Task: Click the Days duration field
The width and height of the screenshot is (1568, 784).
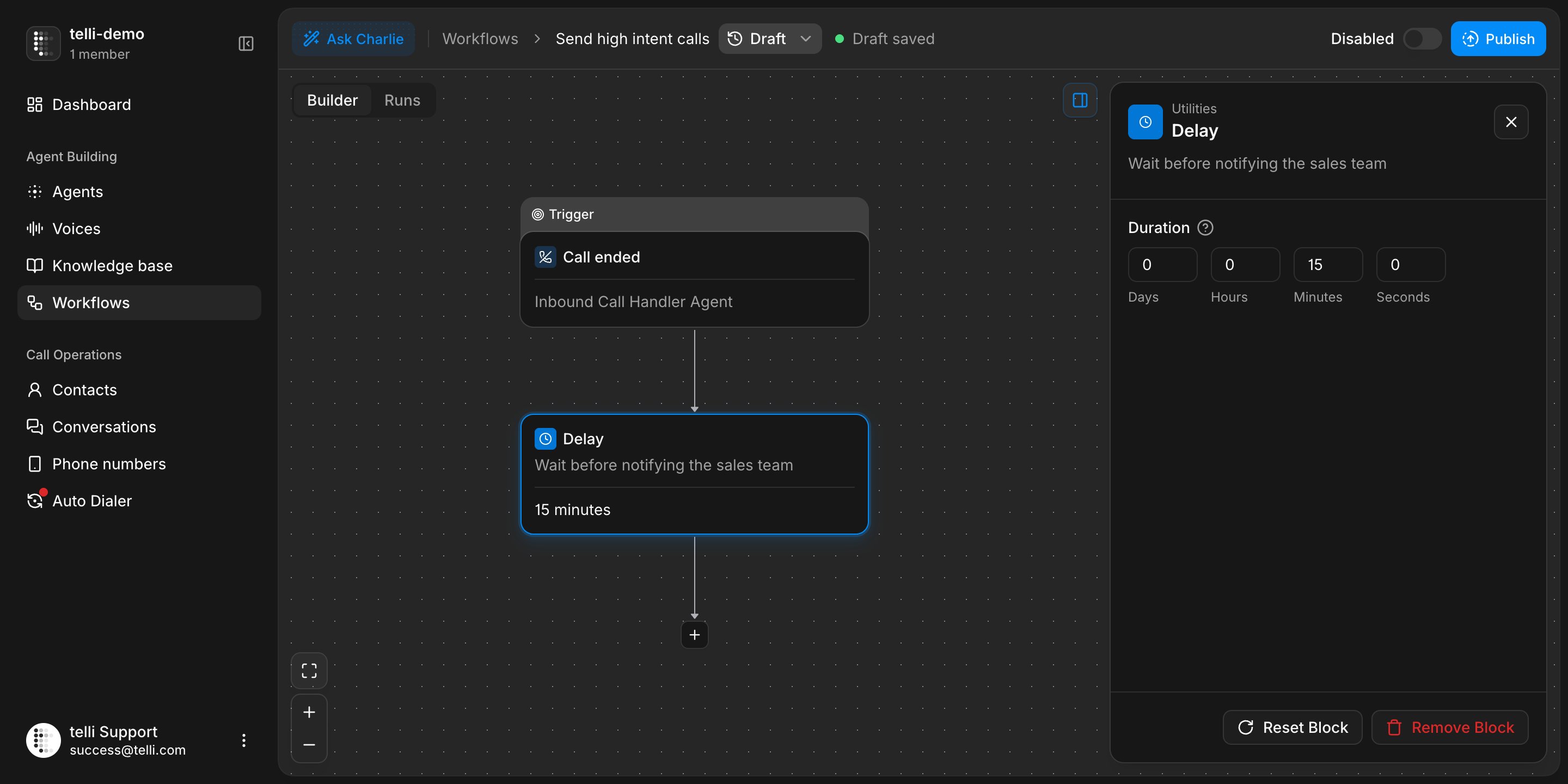Action: (1162, 265)
